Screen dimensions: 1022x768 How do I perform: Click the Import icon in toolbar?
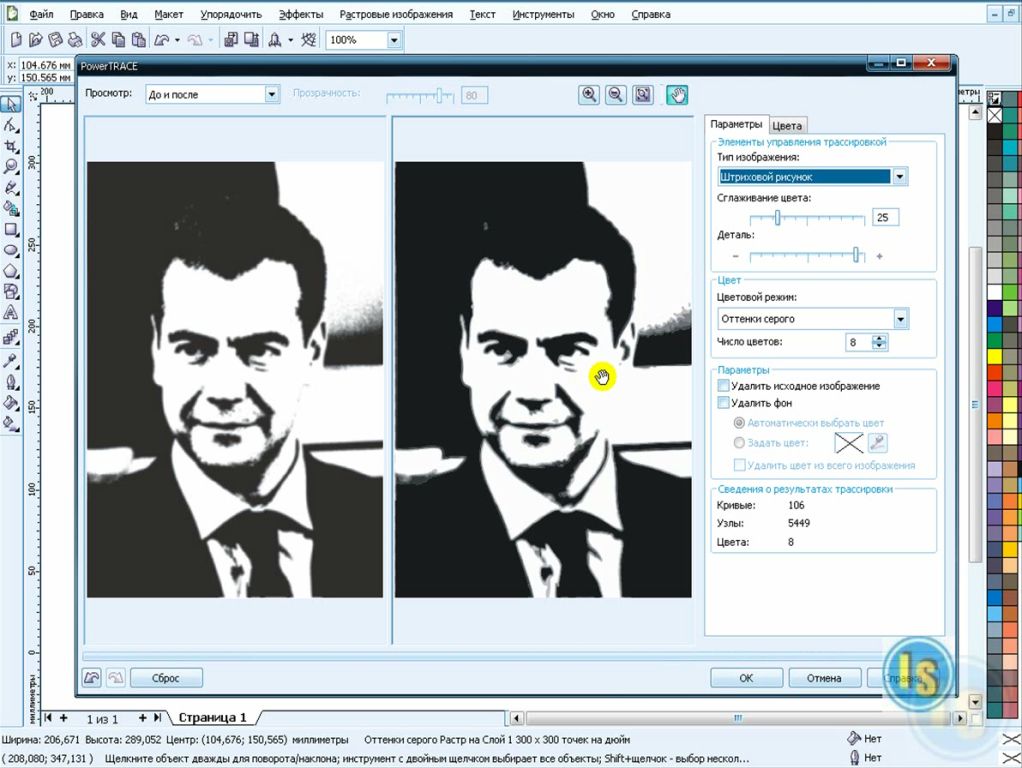tap(231, 40)
